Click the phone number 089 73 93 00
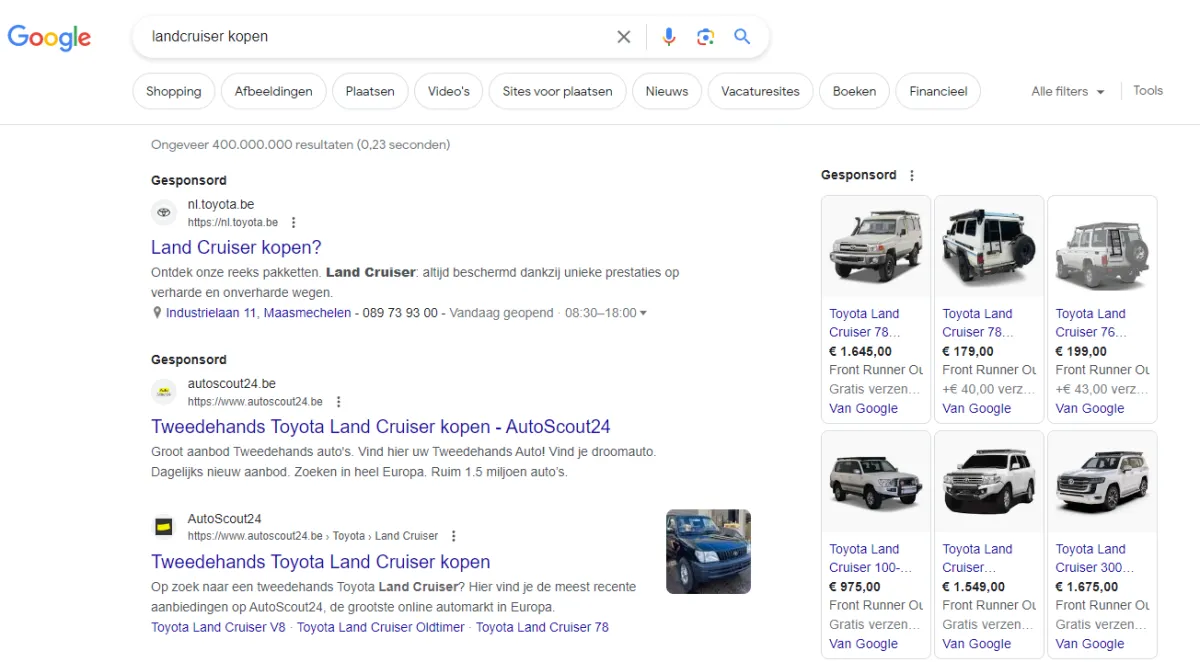The width and height of the screenshot is (1200, 662). pyautogui.click(x=398, y=313)
